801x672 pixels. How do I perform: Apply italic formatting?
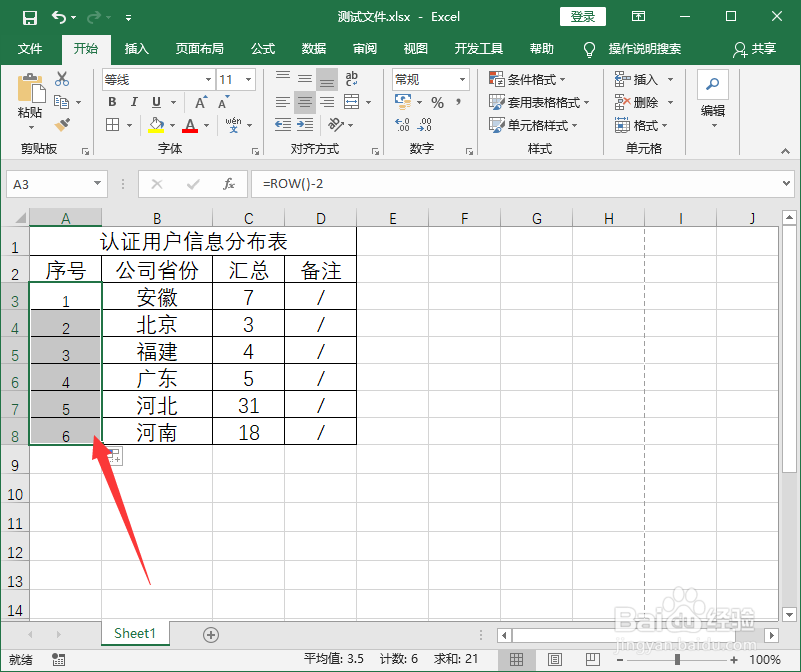(x=133, y=101)
